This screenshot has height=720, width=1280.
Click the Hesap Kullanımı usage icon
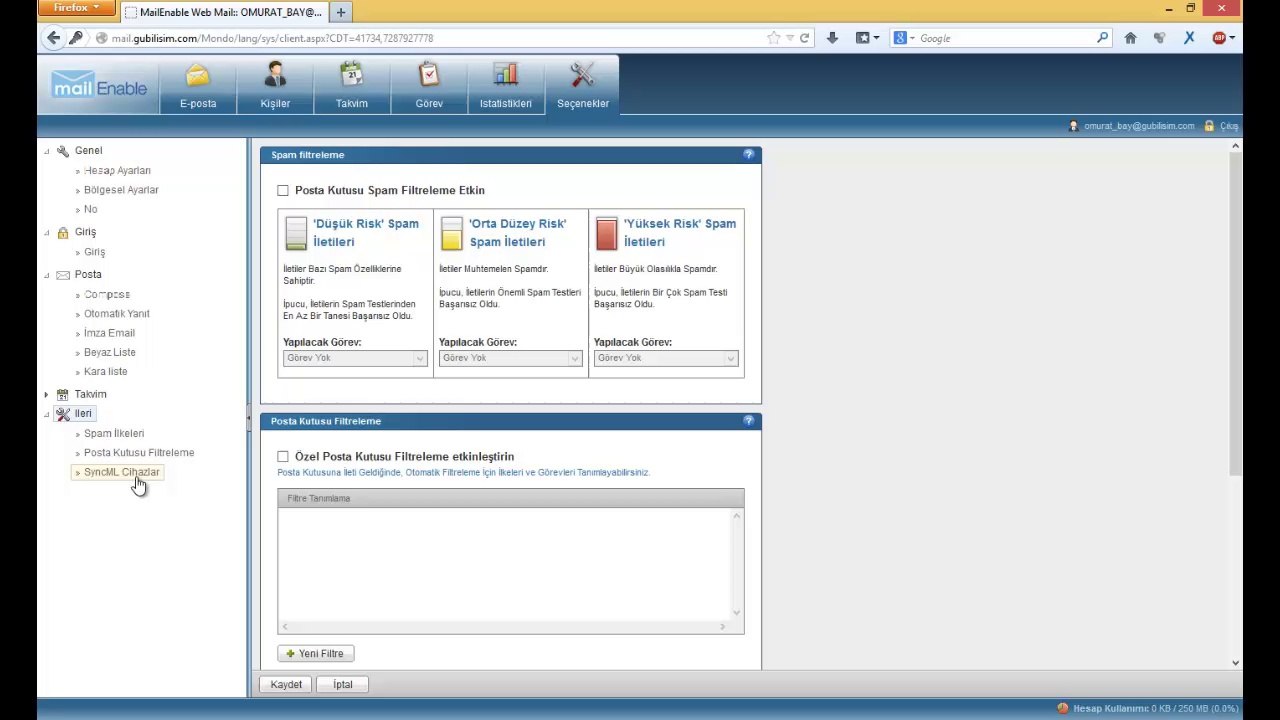(x=1063, y=708)
